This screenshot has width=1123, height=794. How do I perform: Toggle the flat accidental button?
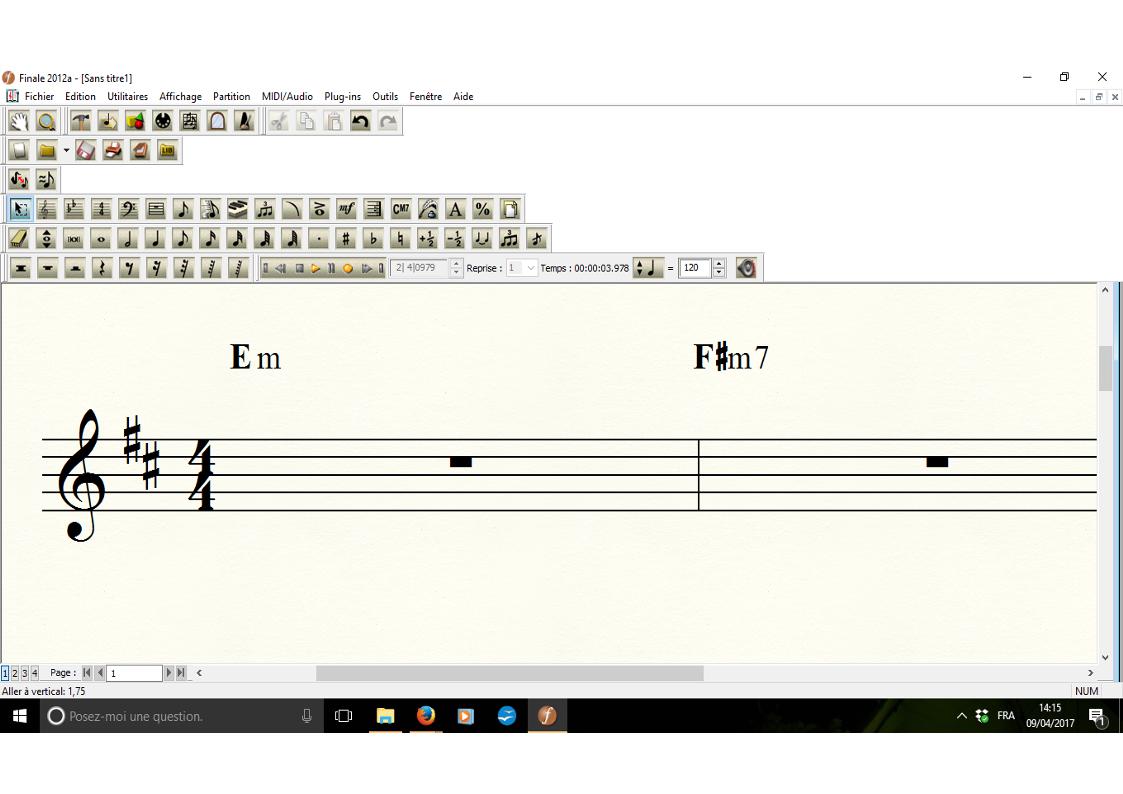[x=373, y=239]
